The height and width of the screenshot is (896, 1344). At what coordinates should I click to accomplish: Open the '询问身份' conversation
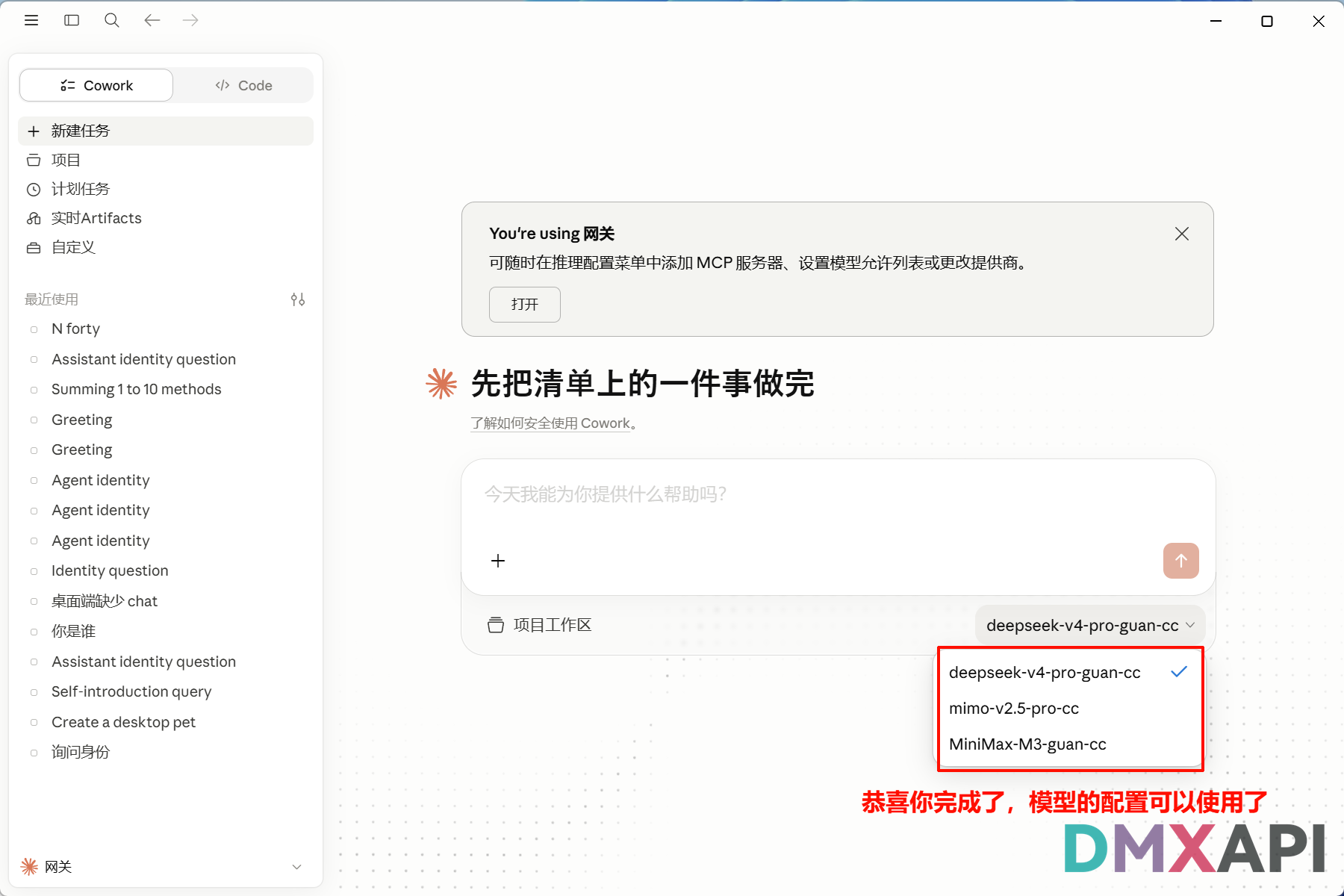pyautogui.click(x=166, y=752)
